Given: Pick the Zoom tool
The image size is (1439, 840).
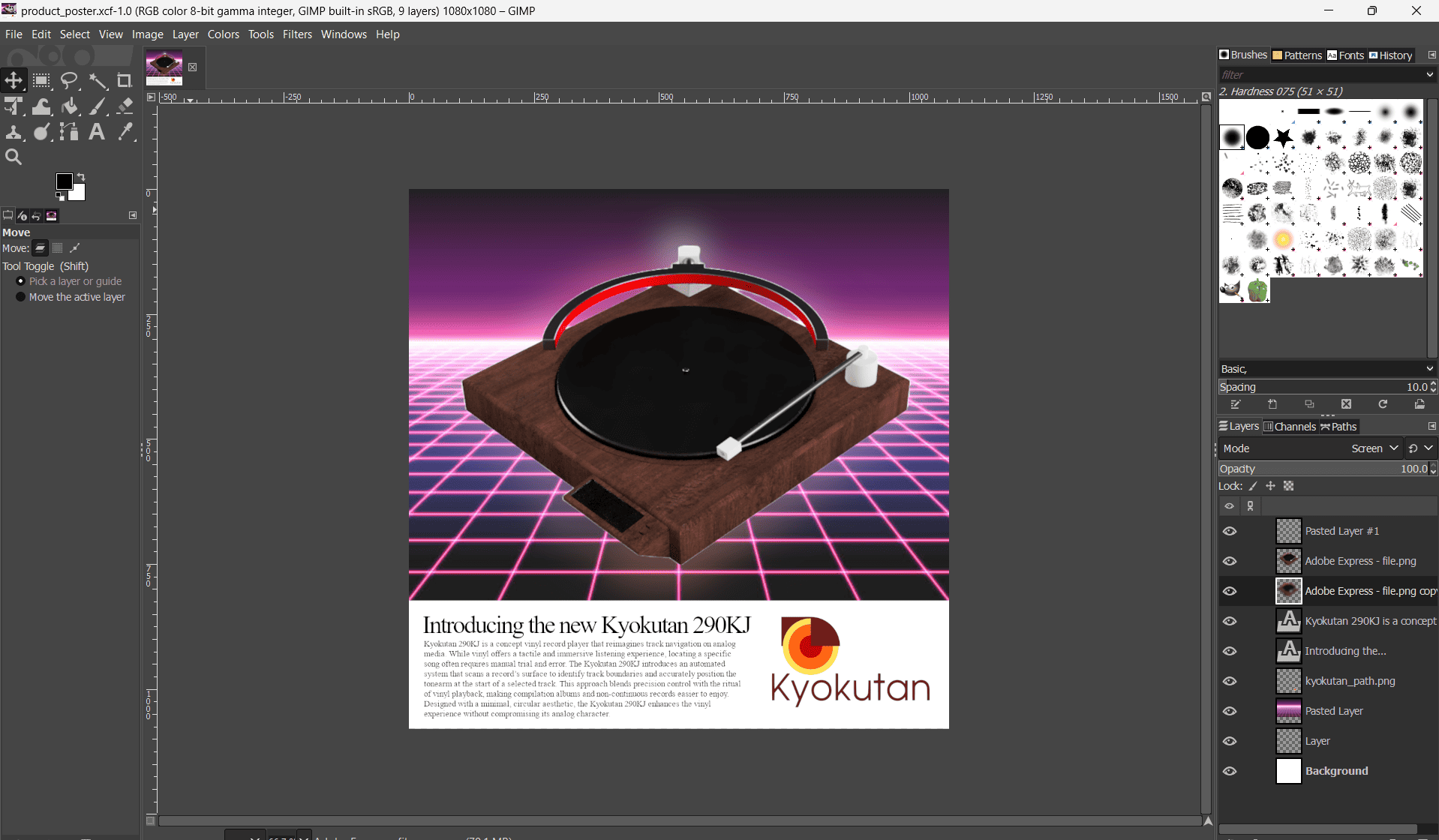Looking at the screenshot, I should (x=14, y=157).
